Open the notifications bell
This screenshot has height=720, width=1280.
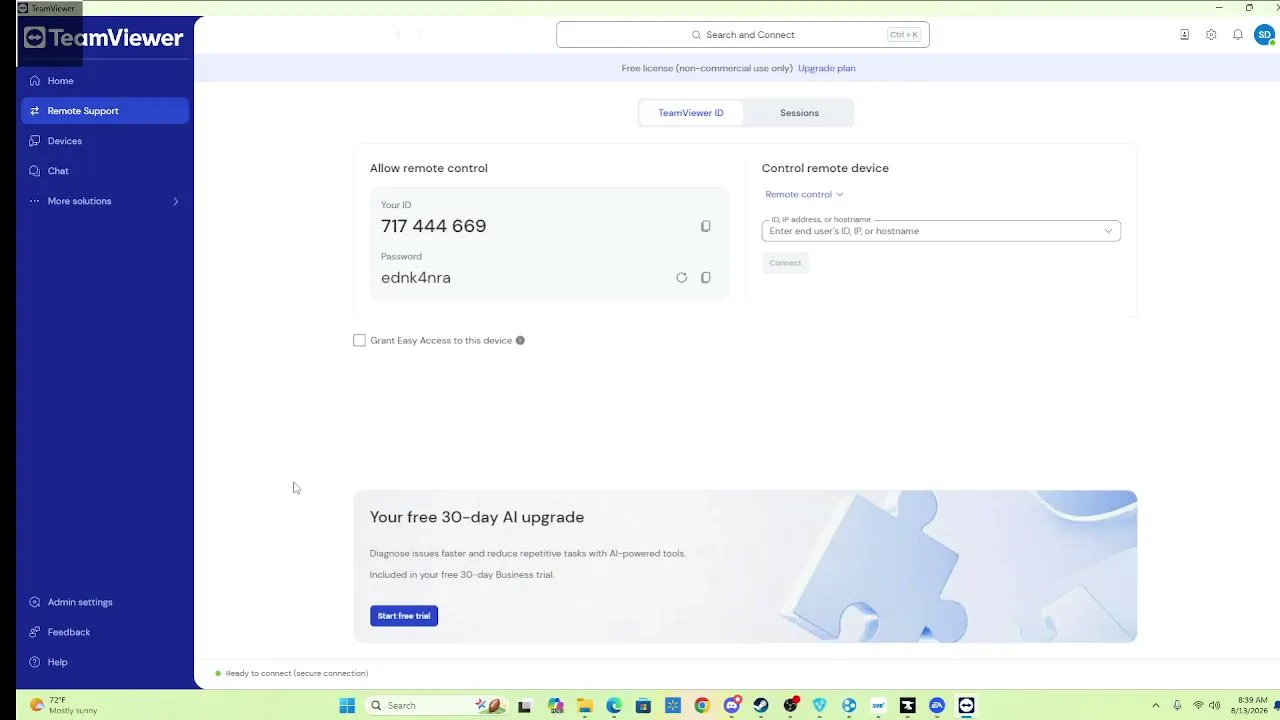point(1238,35)
